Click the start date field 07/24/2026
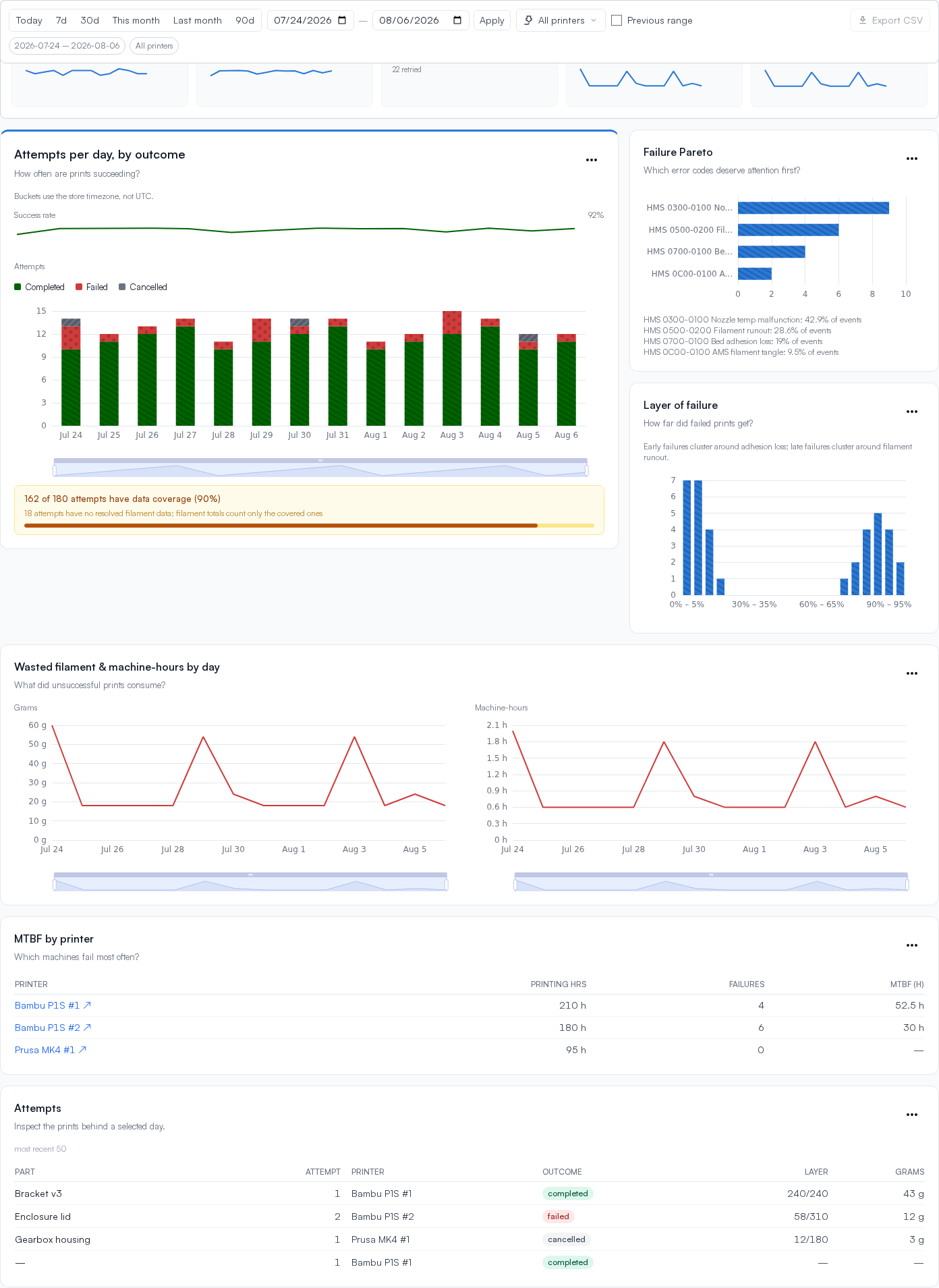 coord(310,20)
